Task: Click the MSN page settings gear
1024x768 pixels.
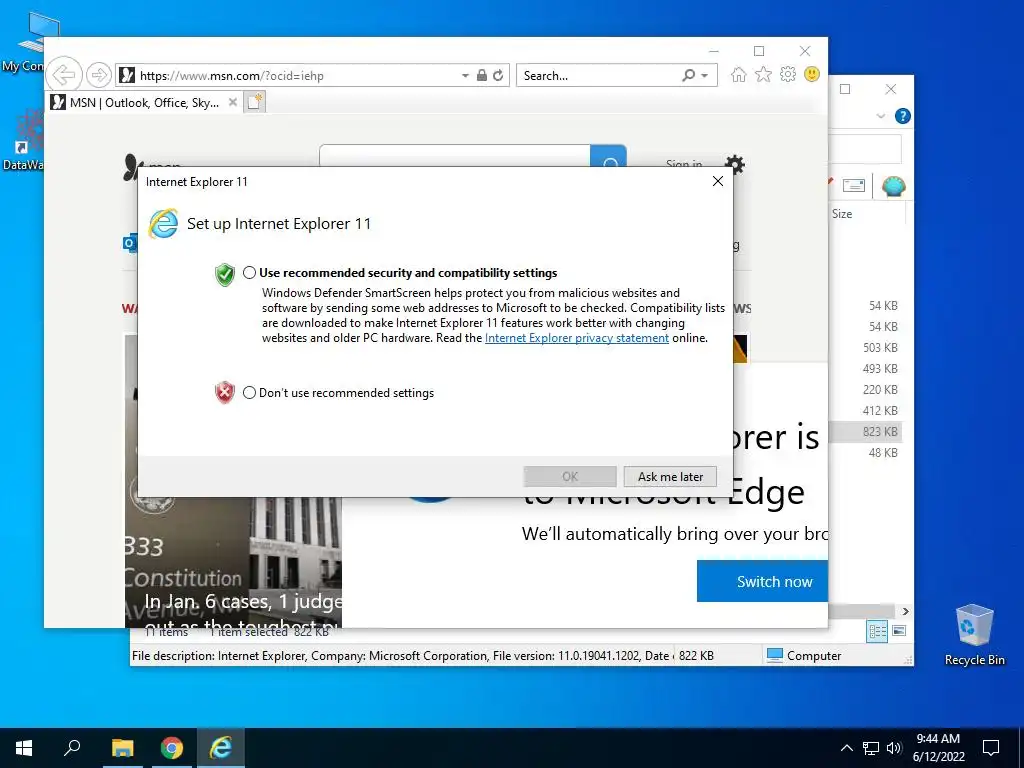Action: pos(735,164)
